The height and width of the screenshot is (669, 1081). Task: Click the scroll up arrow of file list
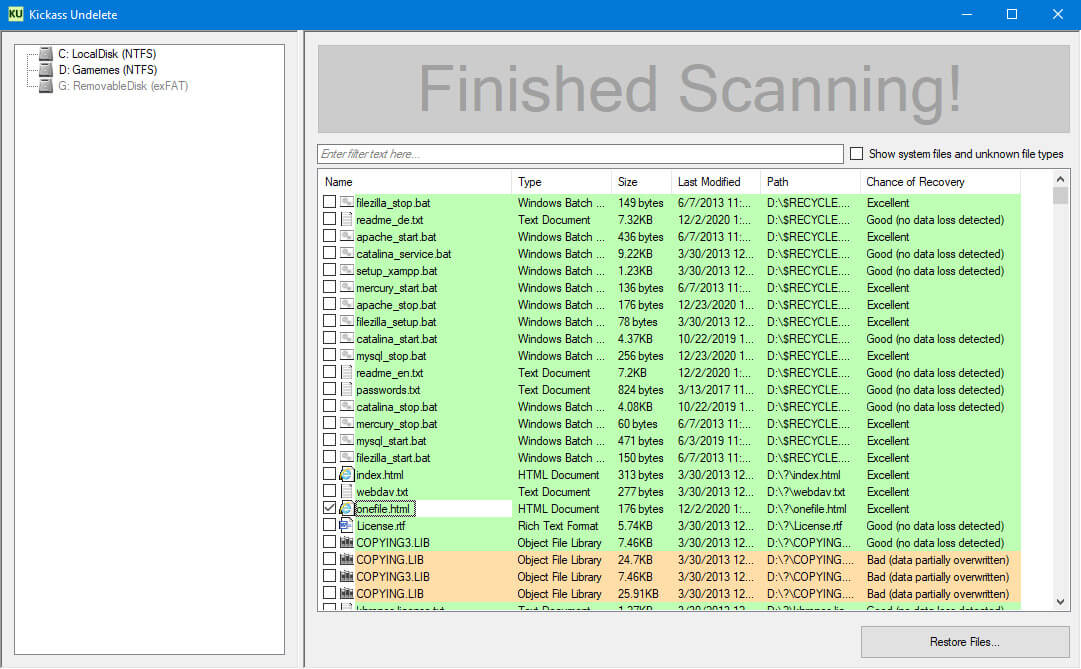1060,179
